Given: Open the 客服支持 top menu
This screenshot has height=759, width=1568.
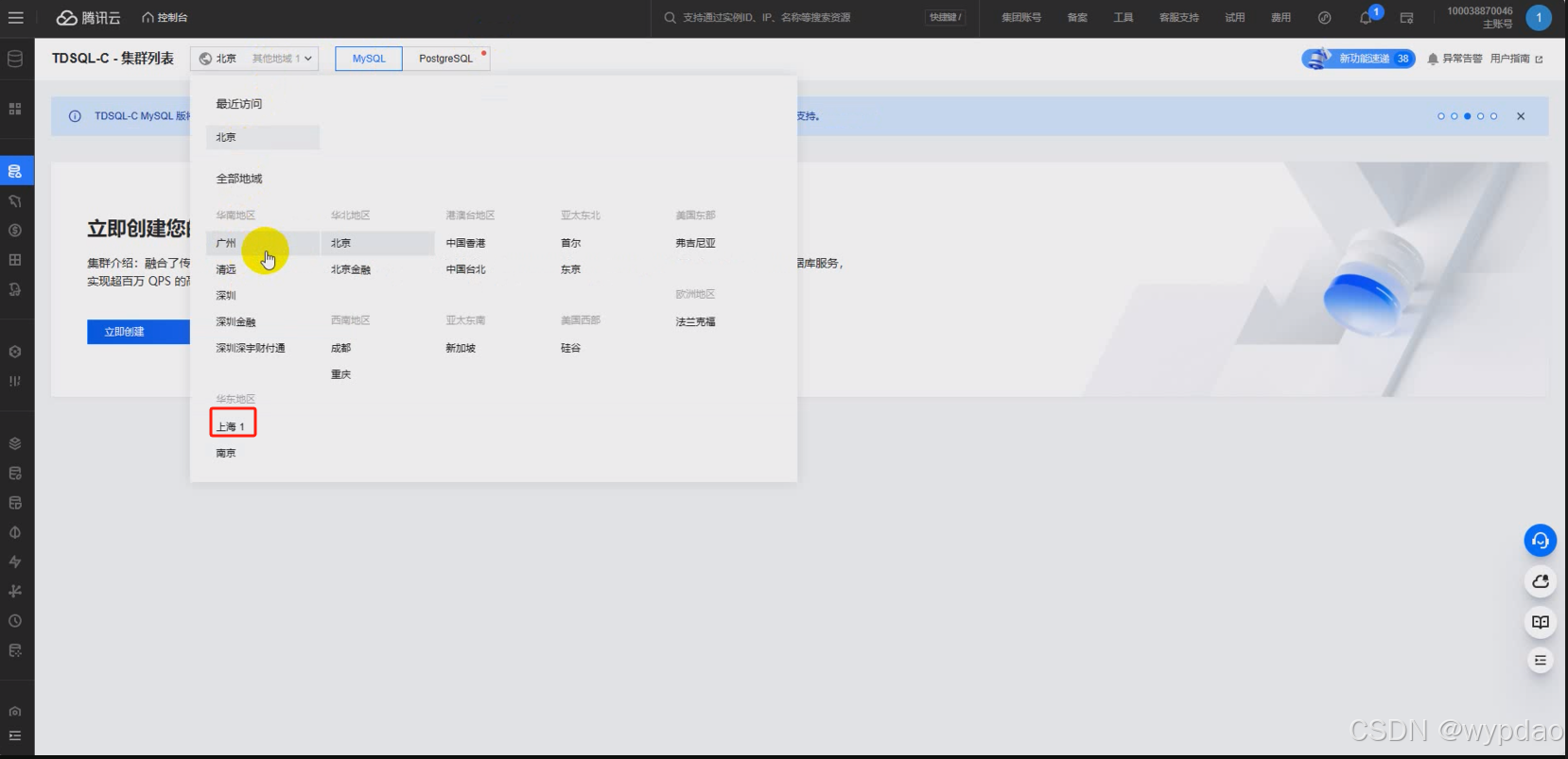Looking at the screenshot, I should [x=1178, y=17].
